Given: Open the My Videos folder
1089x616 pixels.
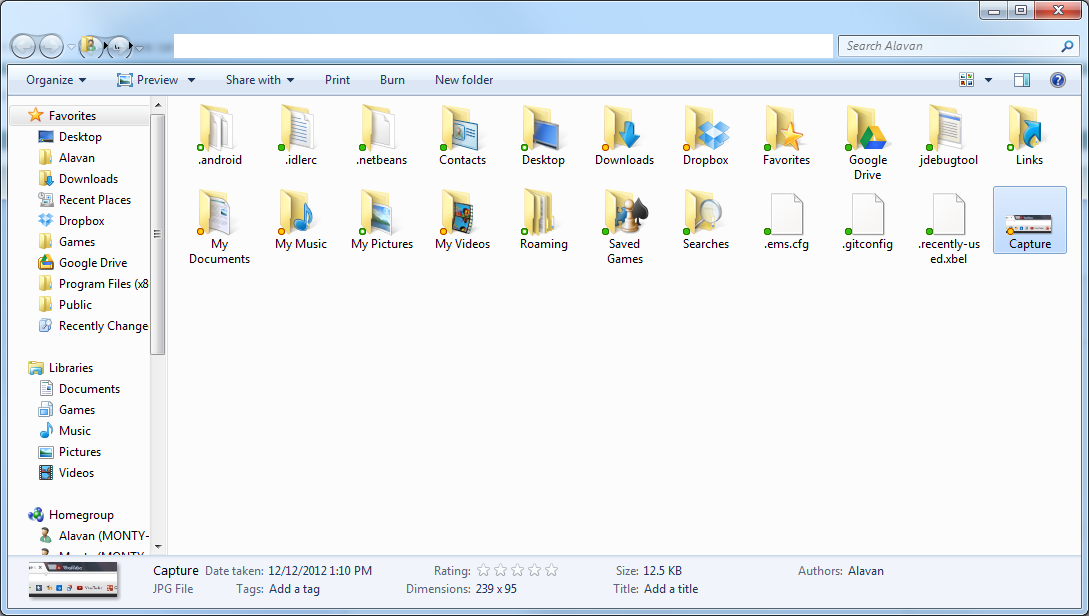Looking at the screenshot, I should coord(463,220).
